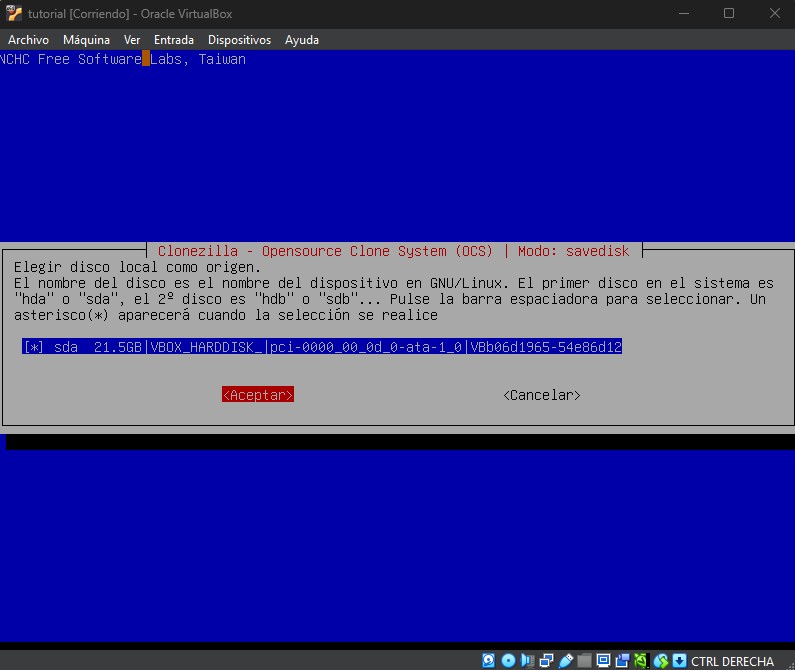Click the Aceptar button
The height and width of the screenshot is (670, 795).
click(x=258, y=395)
